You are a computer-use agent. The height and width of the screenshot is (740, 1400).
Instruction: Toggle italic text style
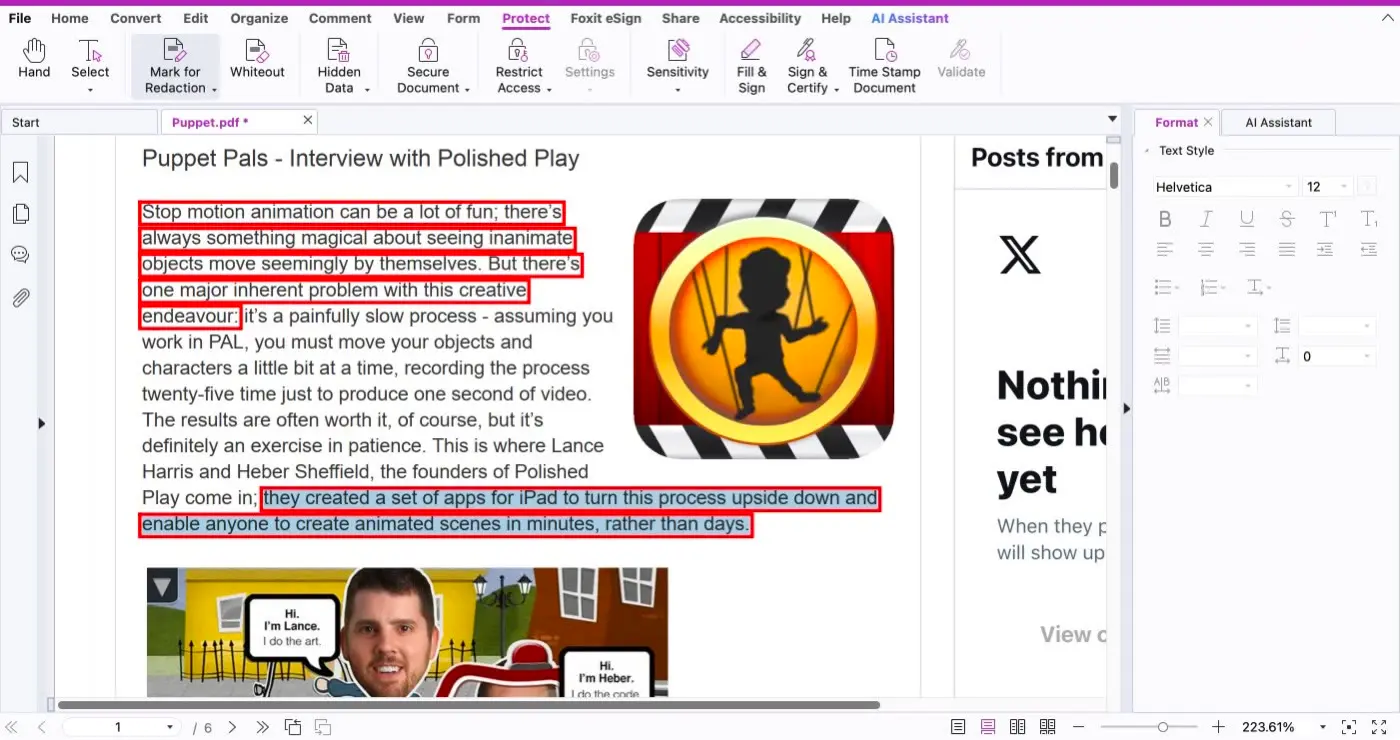[1206, 219]
